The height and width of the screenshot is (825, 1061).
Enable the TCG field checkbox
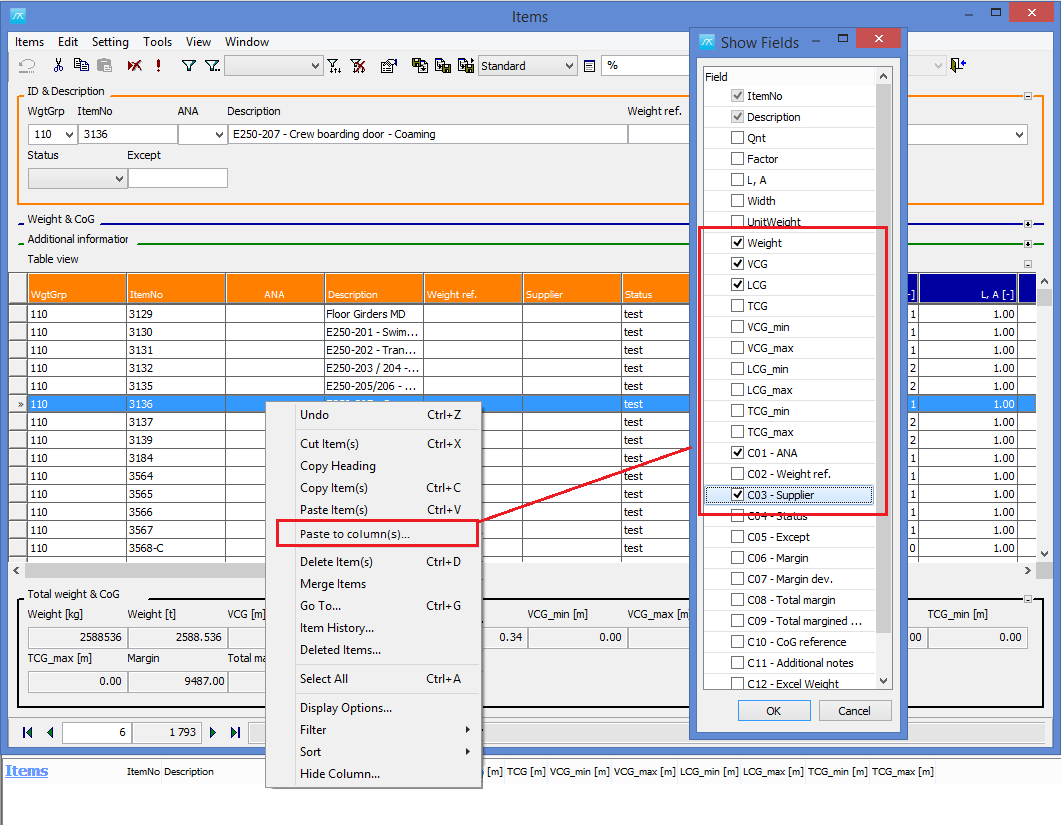pos(738,305)
